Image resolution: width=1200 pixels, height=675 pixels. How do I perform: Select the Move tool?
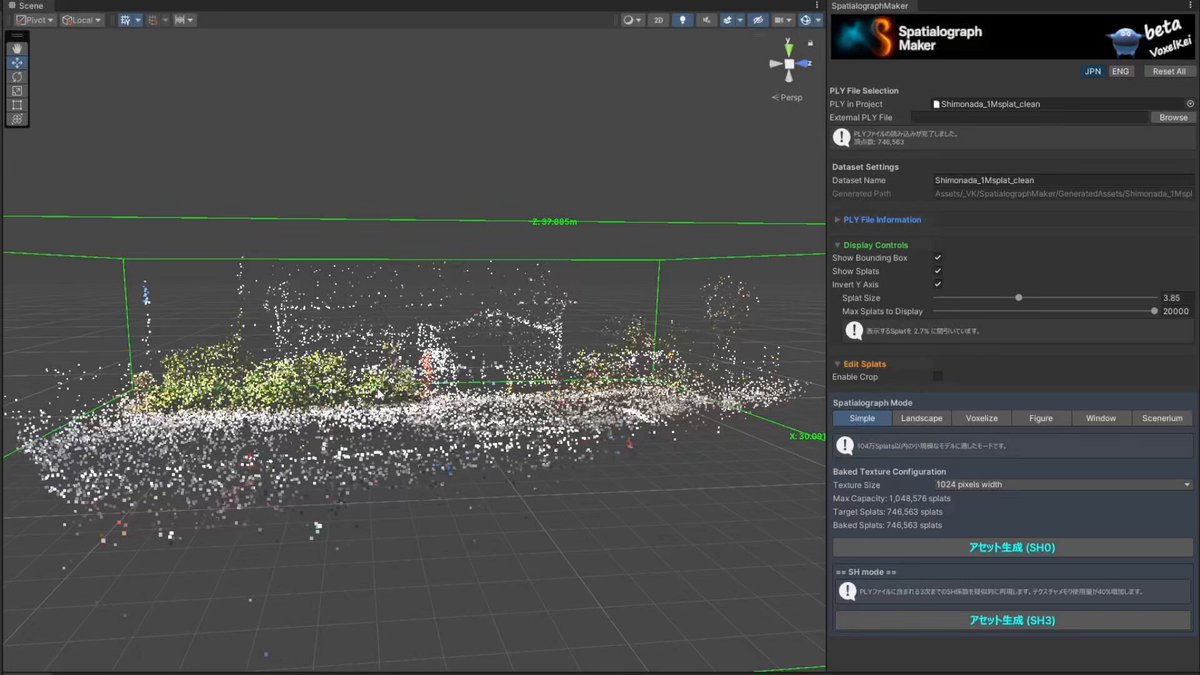click(17, 62)
